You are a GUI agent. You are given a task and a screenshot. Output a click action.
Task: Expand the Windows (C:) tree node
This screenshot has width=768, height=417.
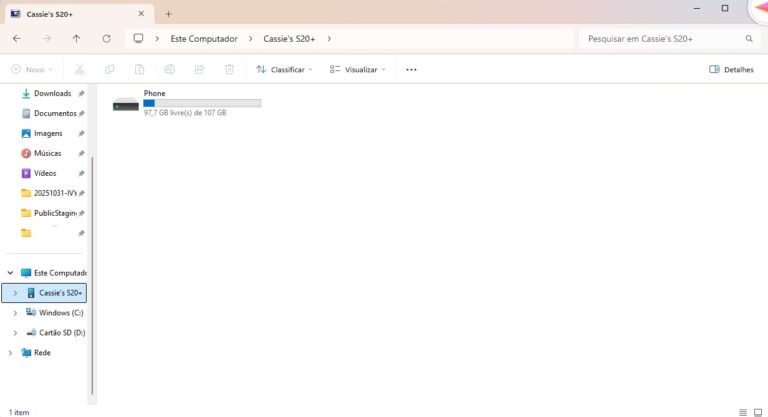click(x=15, y=313)
